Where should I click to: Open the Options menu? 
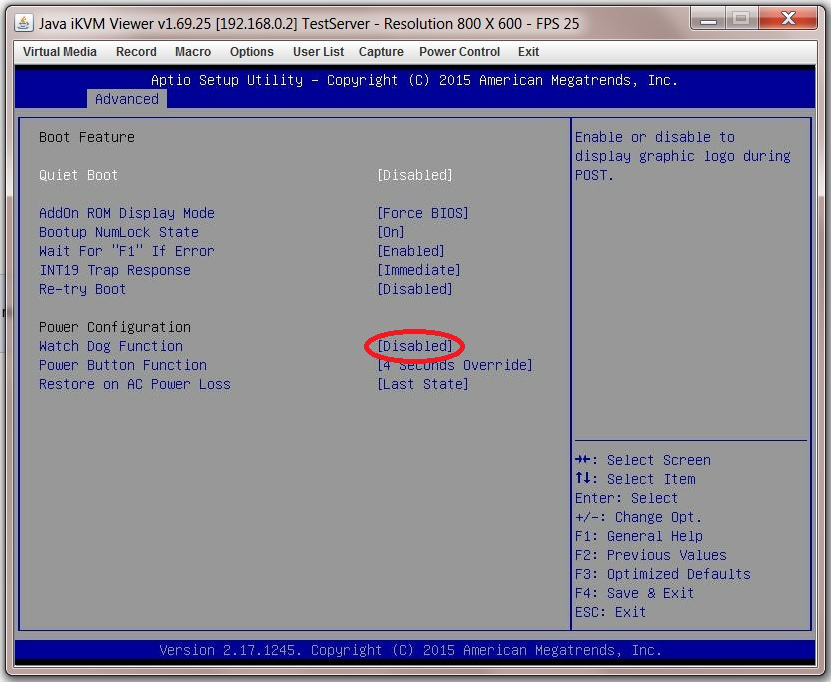click(251, 52)
